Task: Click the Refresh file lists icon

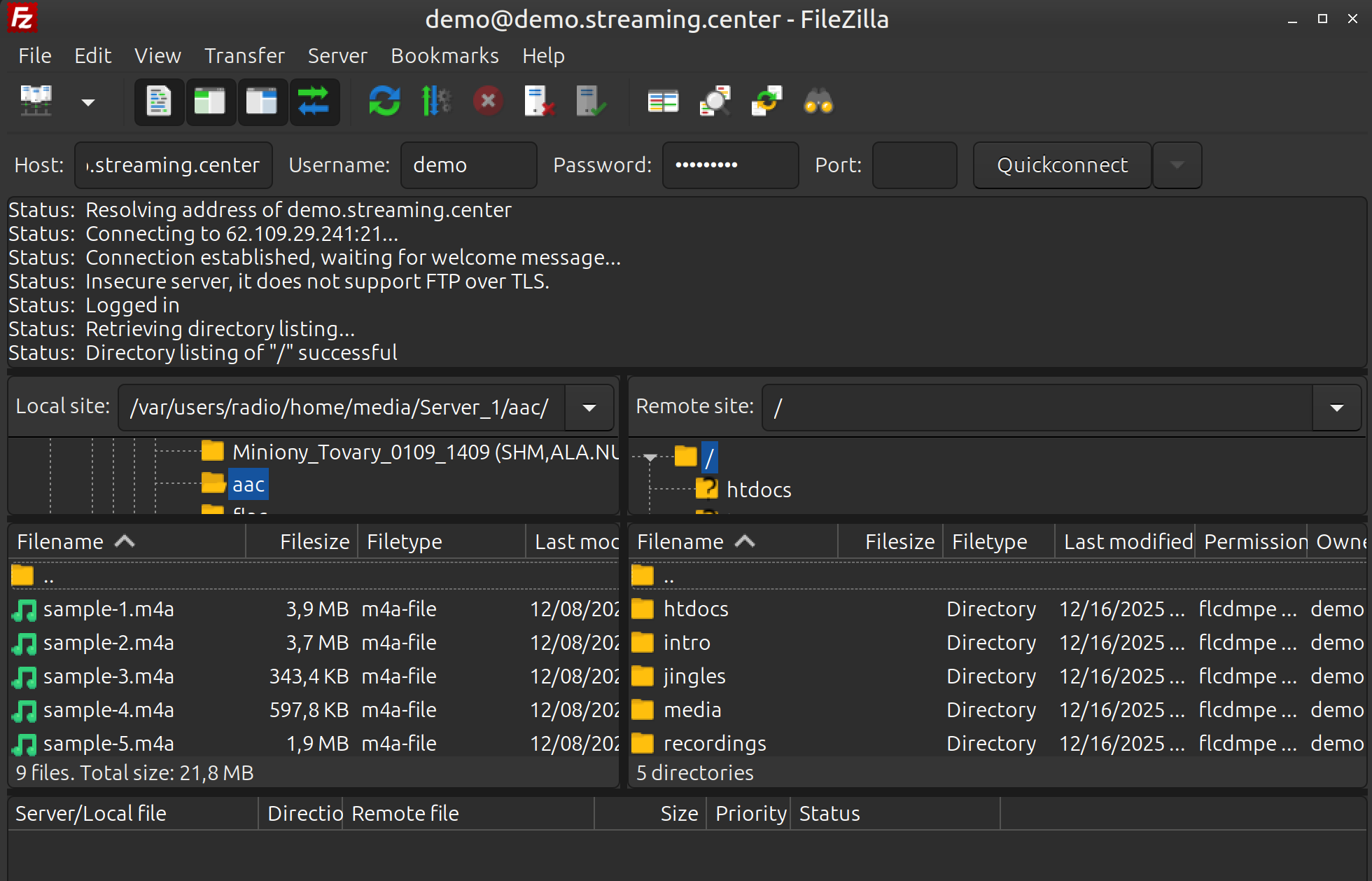Action: tap(384, 102)
